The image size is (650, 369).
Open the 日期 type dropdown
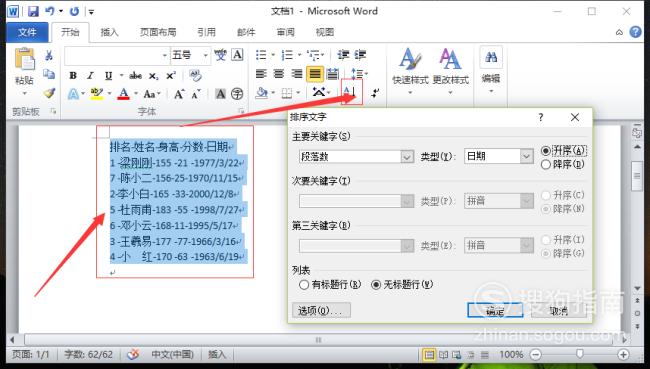pyautogui.click(x=526, y=156)
